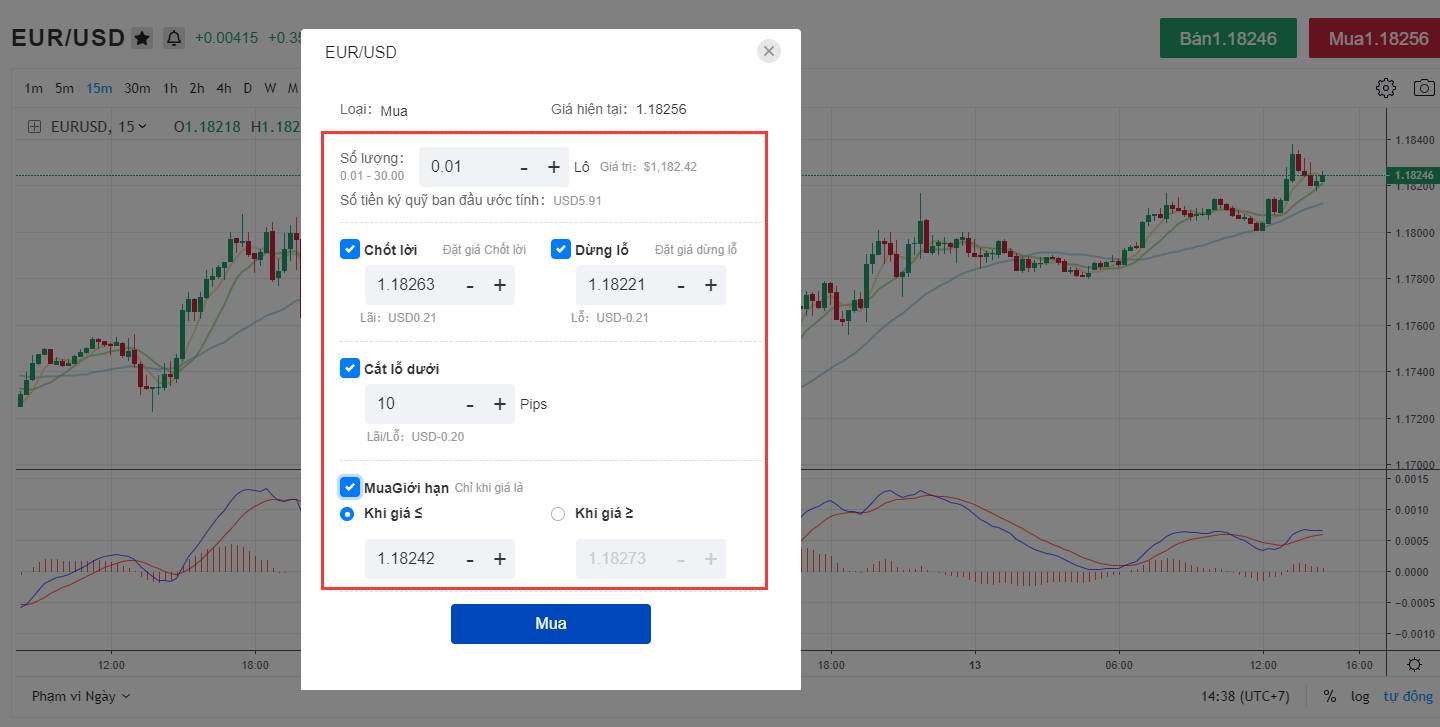This screenshot has height=727, width=1440.
Task: Increase the Chốt lời price
Action: 500,285
